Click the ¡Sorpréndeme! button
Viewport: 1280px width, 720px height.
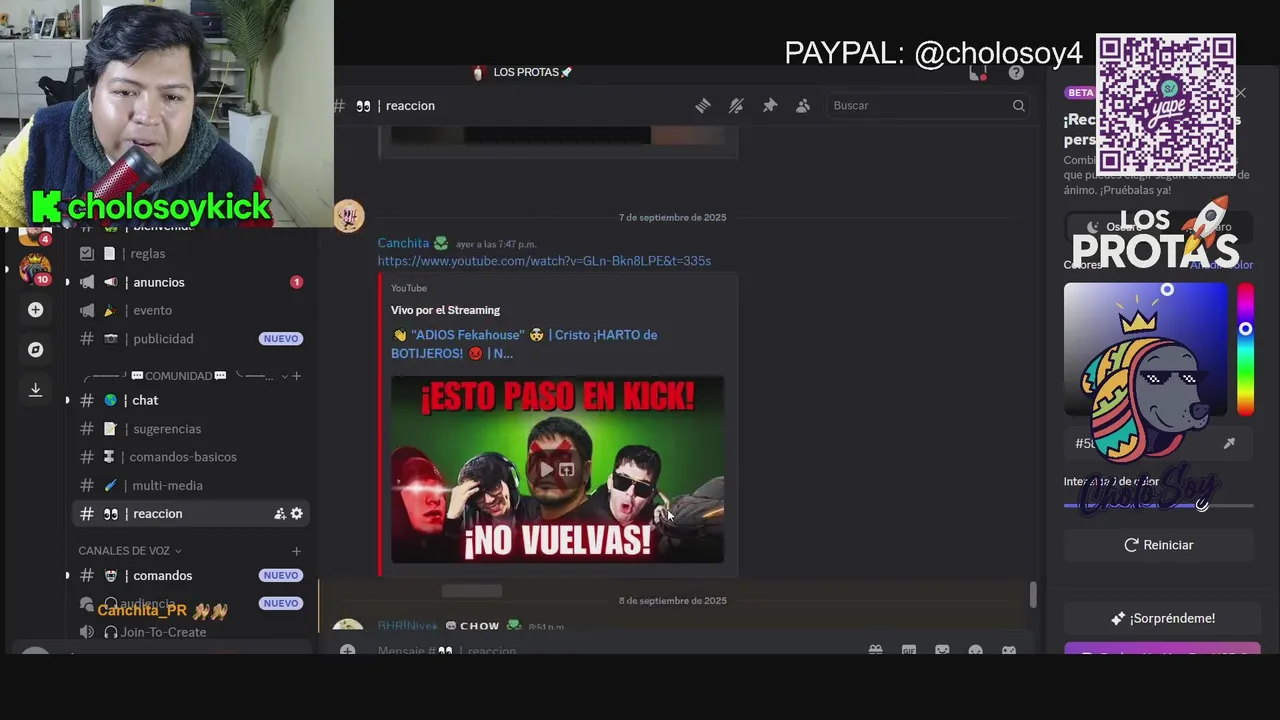click(x=1162, y=618)
